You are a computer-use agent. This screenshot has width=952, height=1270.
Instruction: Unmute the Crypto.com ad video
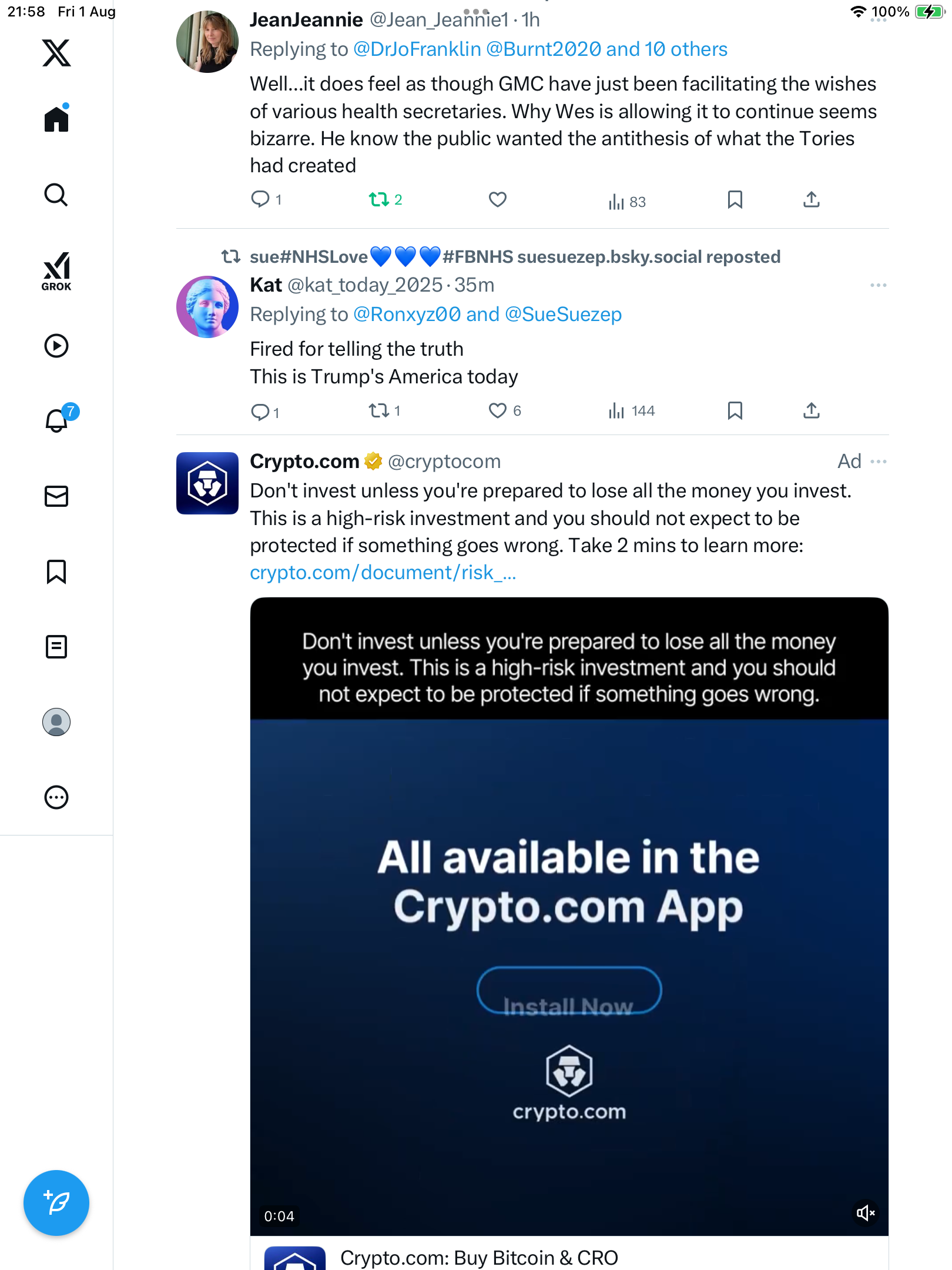point(866,1212)
